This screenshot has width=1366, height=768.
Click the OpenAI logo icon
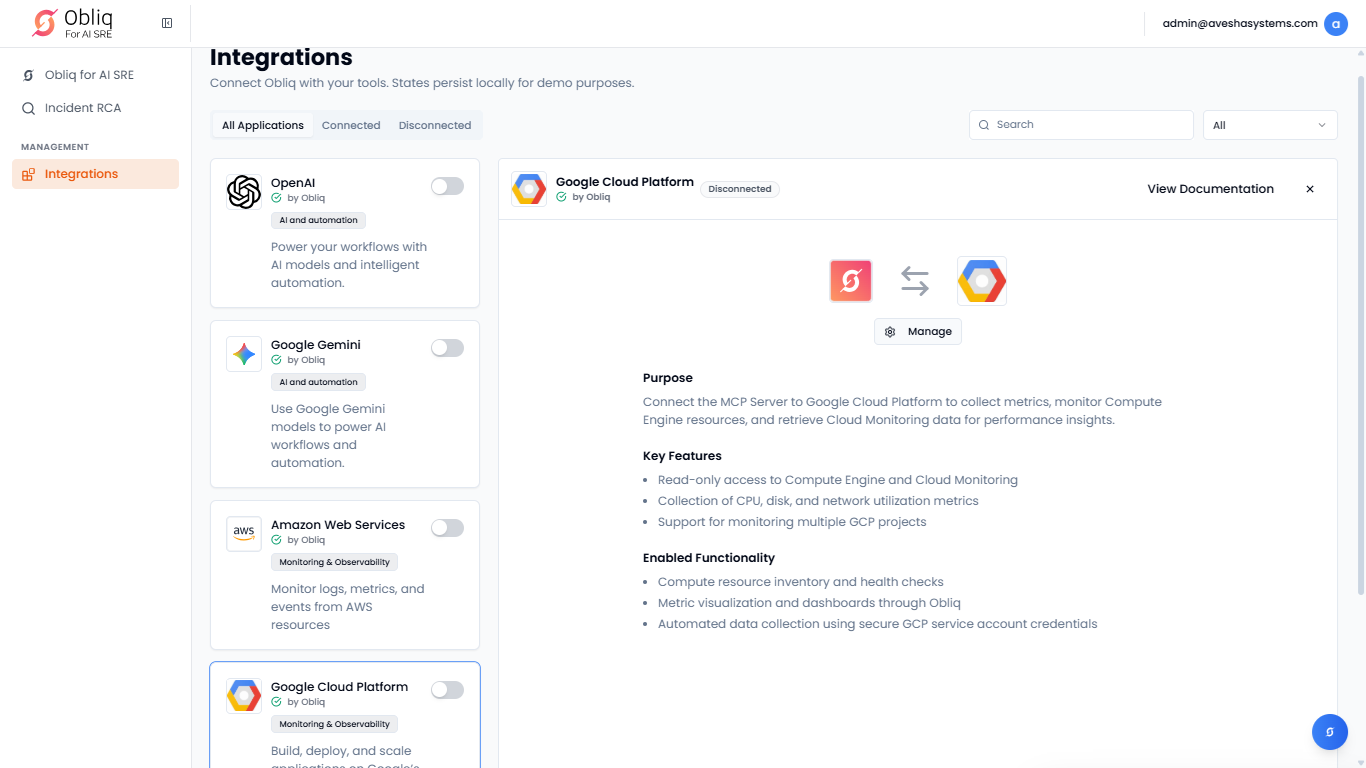click(x=244, y=192)
